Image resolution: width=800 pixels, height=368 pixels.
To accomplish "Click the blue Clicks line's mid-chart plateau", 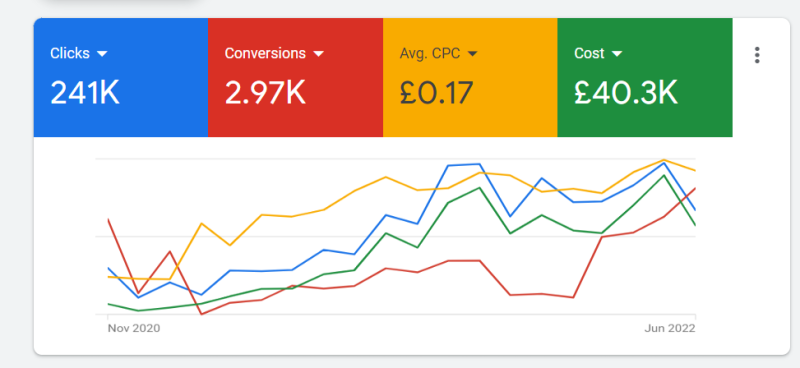I will (x=463, y=165).
